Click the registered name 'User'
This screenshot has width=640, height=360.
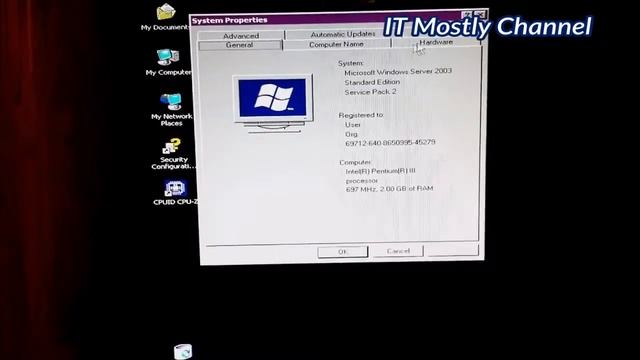coord(353,124)
